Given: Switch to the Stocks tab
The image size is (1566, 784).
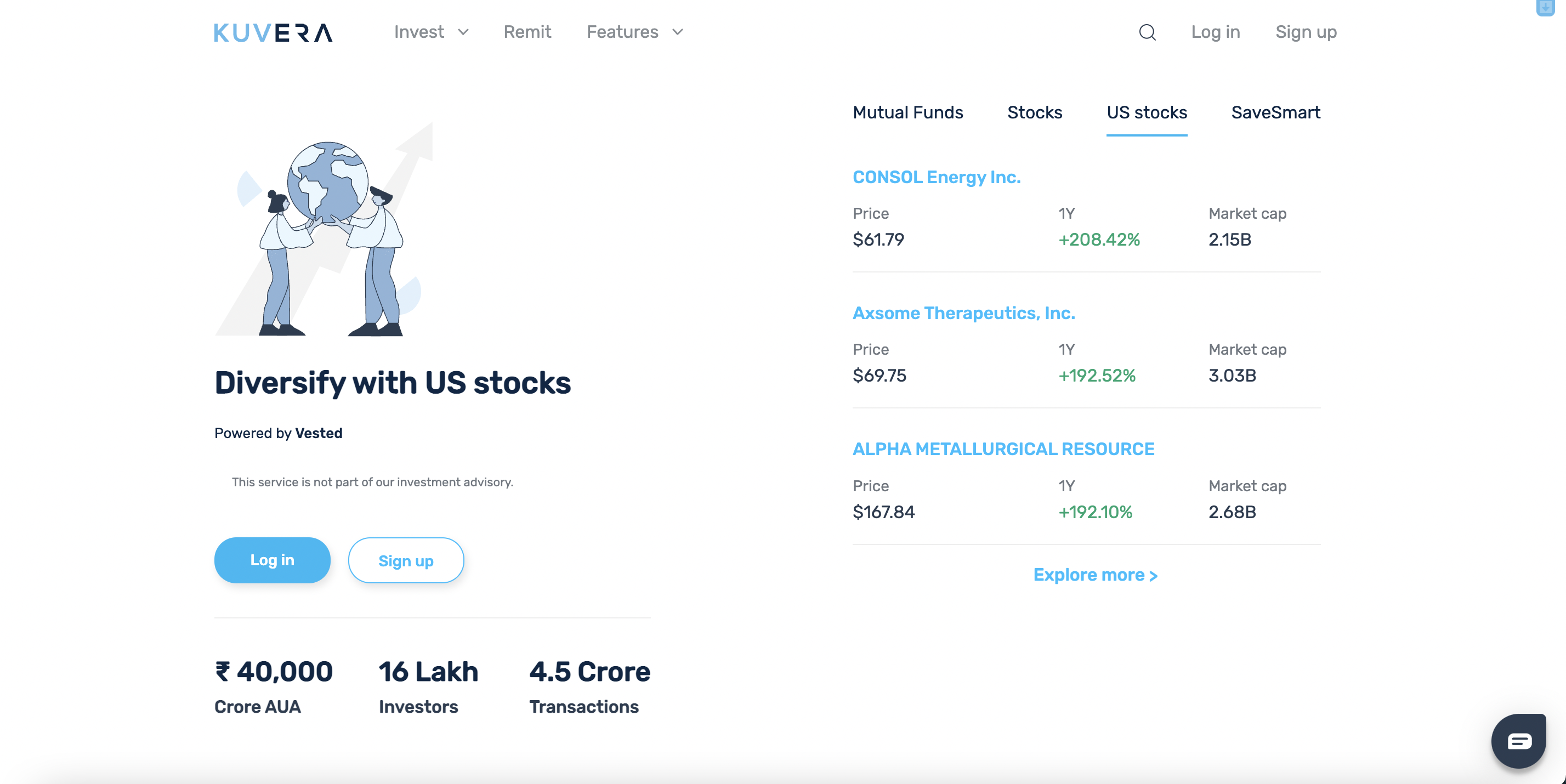Looking at the screenshot, I should [1035, 112].
